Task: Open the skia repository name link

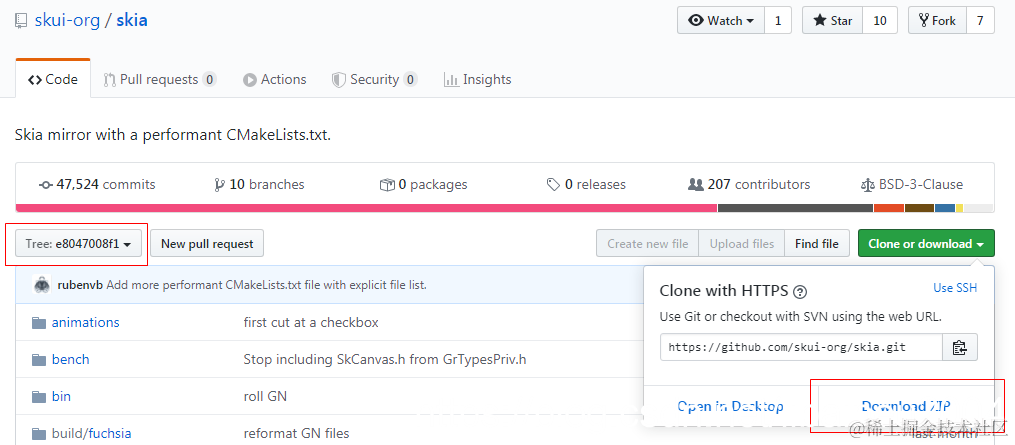Action: (x=132, y=20)
